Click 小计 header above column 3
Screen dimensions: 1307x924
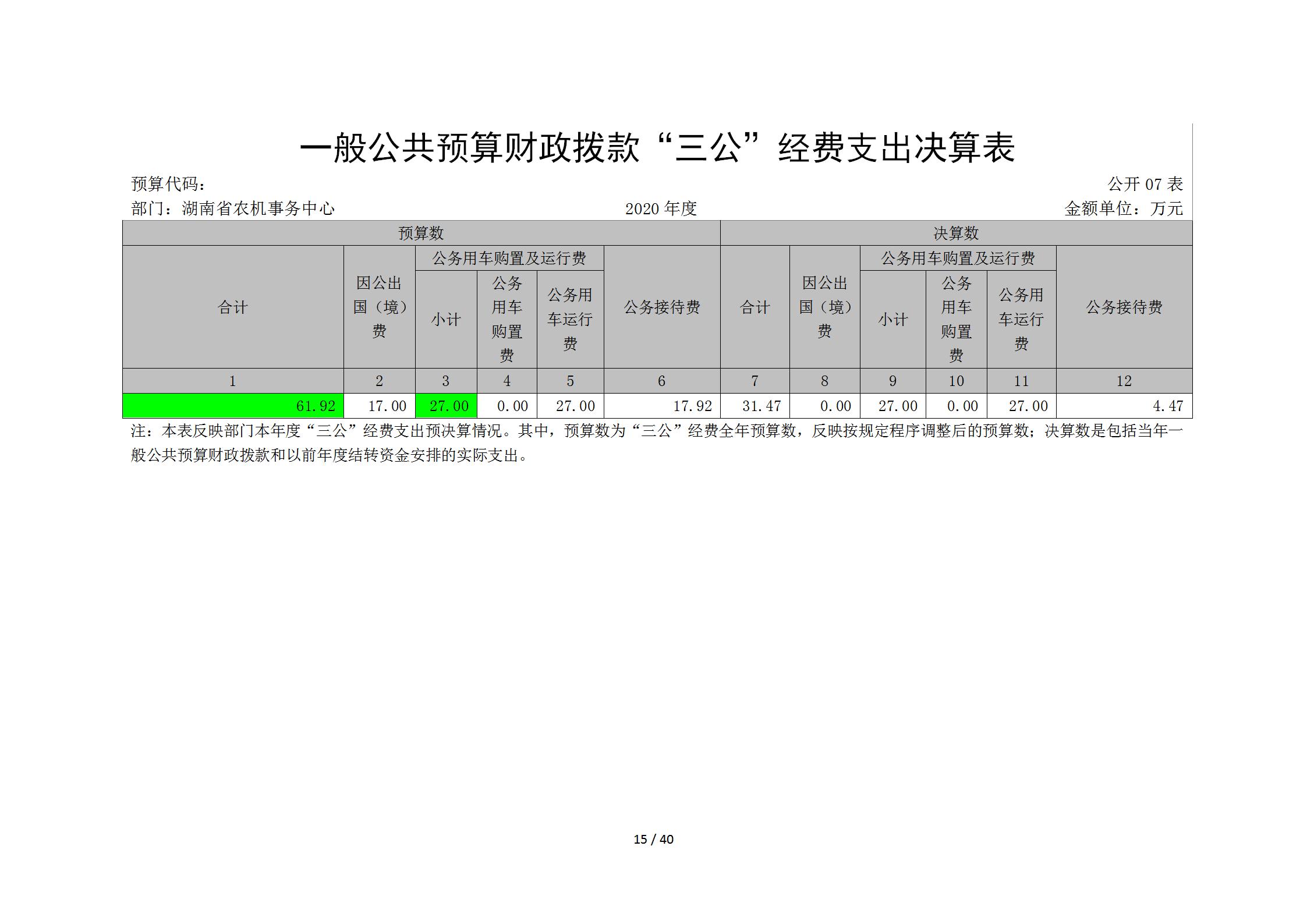[x=446, y=319]
